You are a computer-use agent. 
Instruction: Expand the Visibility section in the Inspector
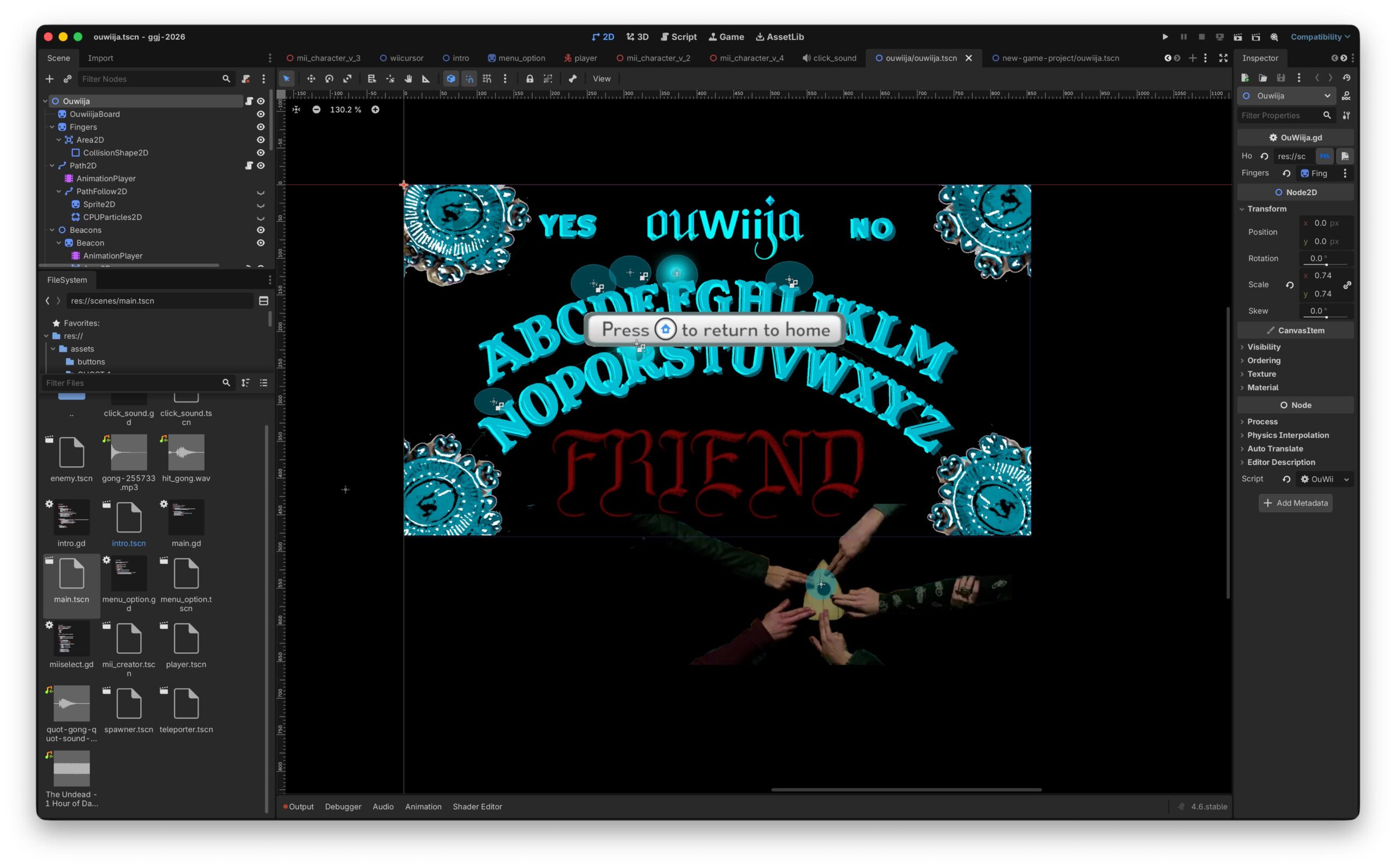click(1263, 347)
